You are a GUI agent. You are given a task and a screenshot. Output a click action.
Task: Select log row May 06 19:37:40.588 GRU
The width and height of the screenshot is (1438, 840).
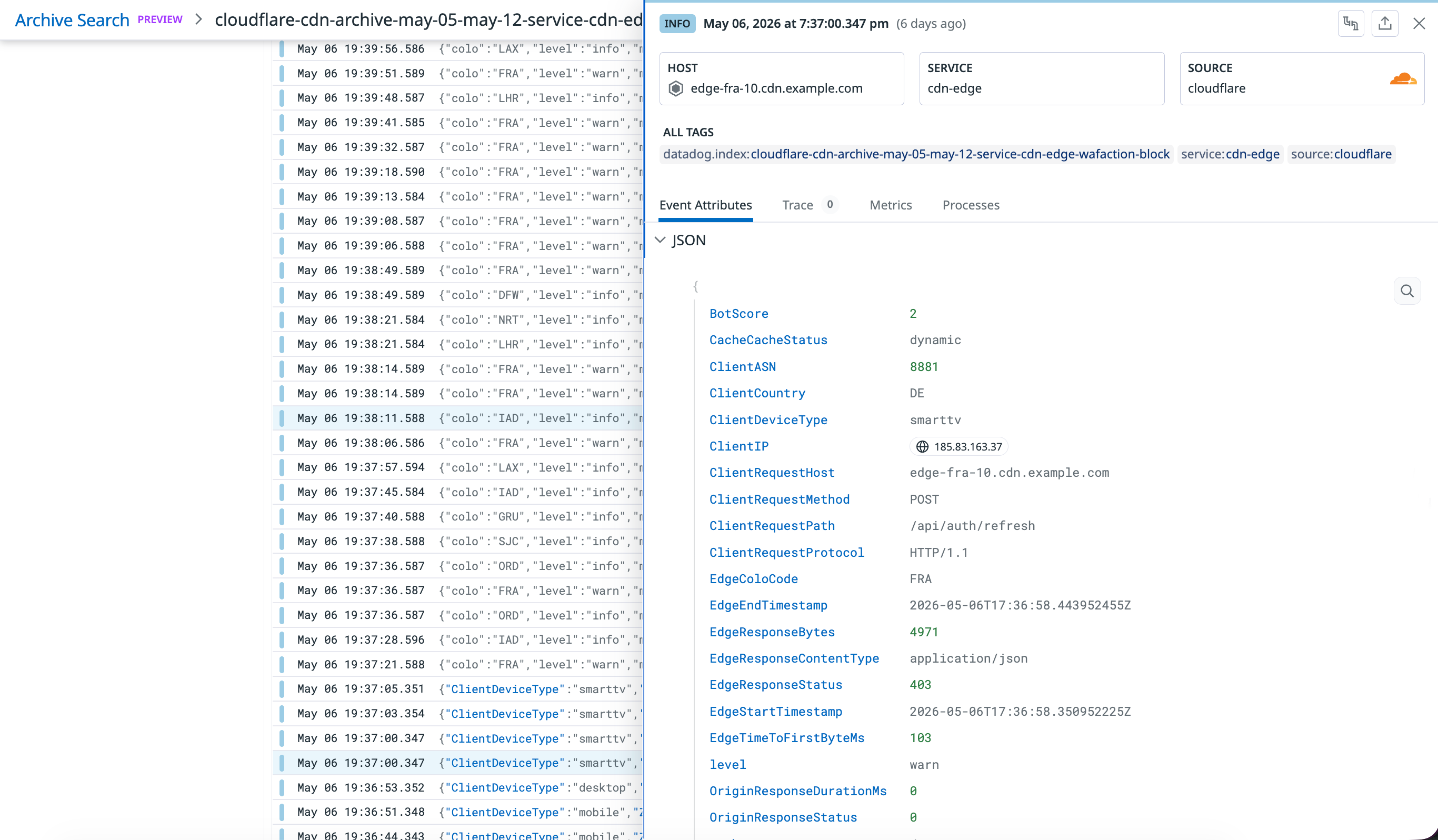(x=458, y=516)
